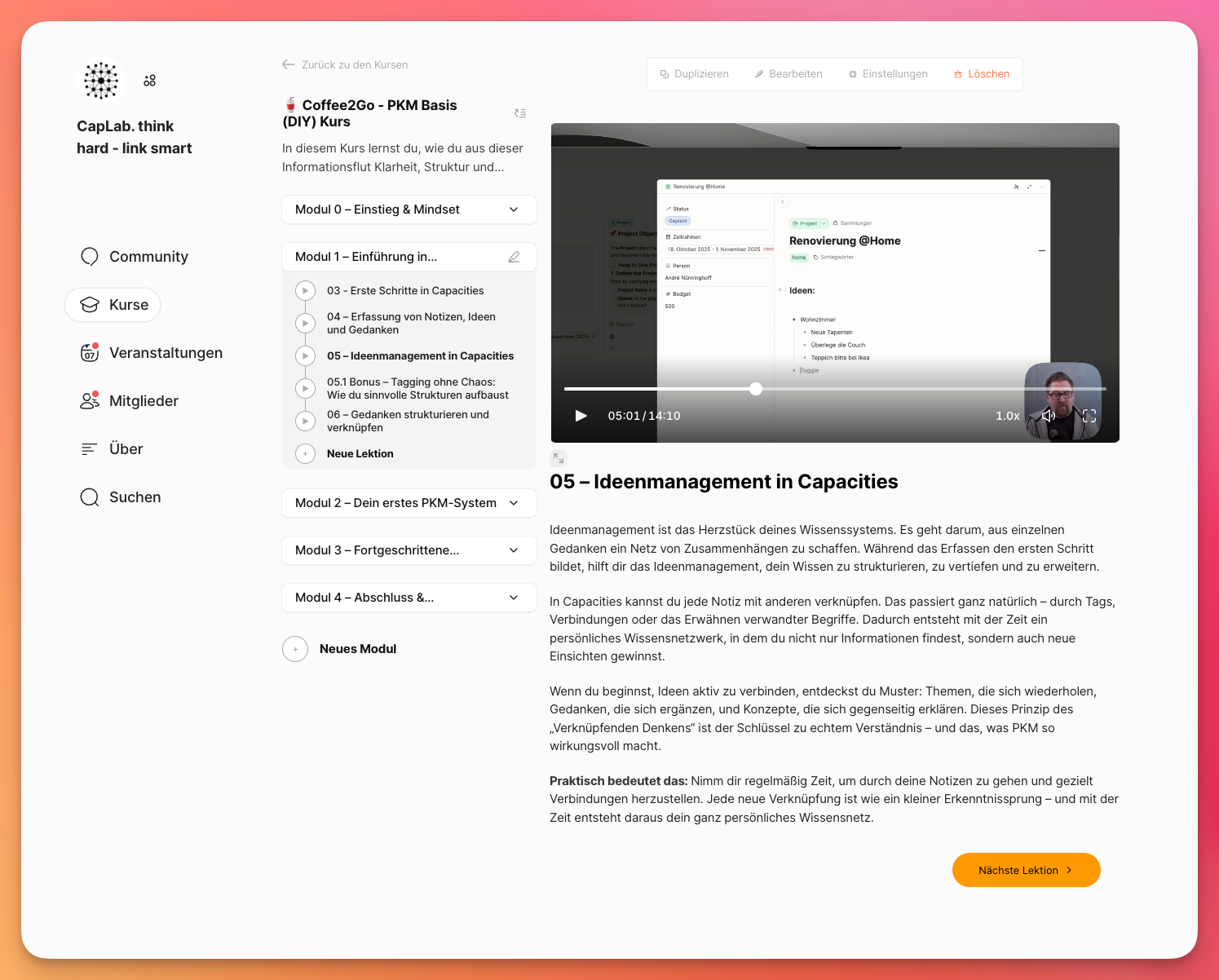Change the 1.0x playback speed
The width and height of the screenshot is (1219, 980).
(x=1007, y=416)
